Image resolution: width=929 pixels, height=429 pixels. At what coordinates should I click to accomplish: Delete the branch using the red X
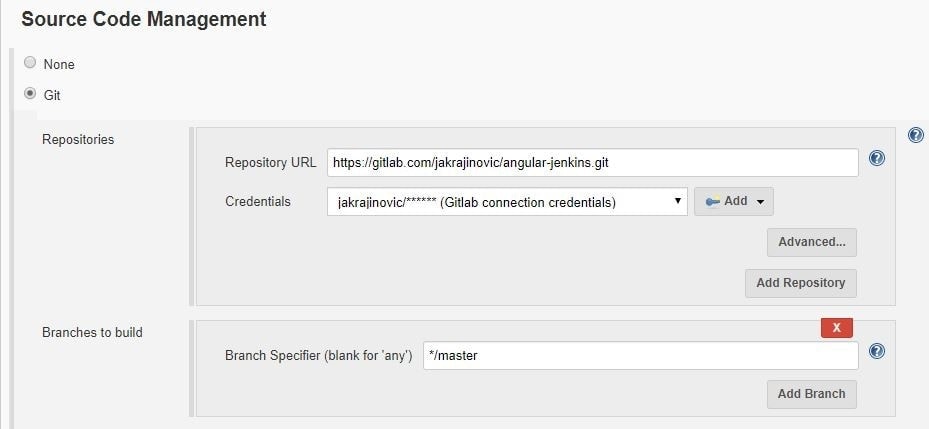[837, 328]
